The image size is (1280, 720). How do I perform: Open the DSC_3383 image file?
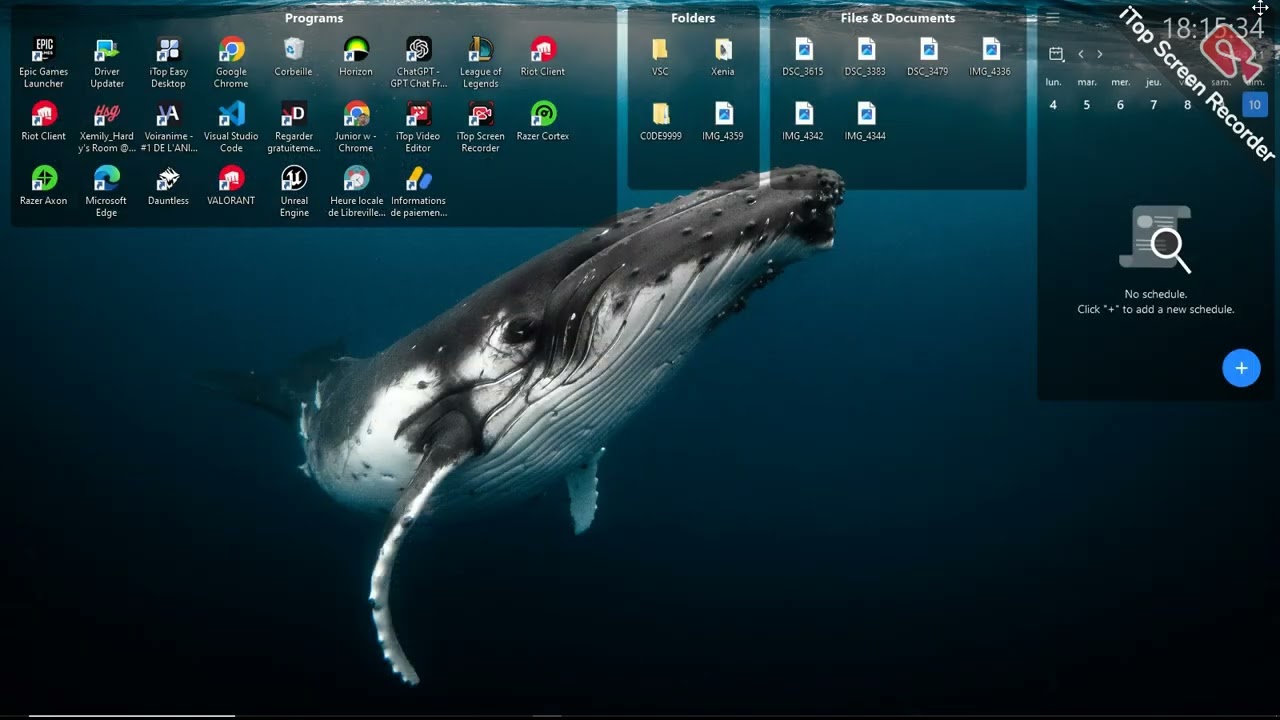[x=865, y=57]
